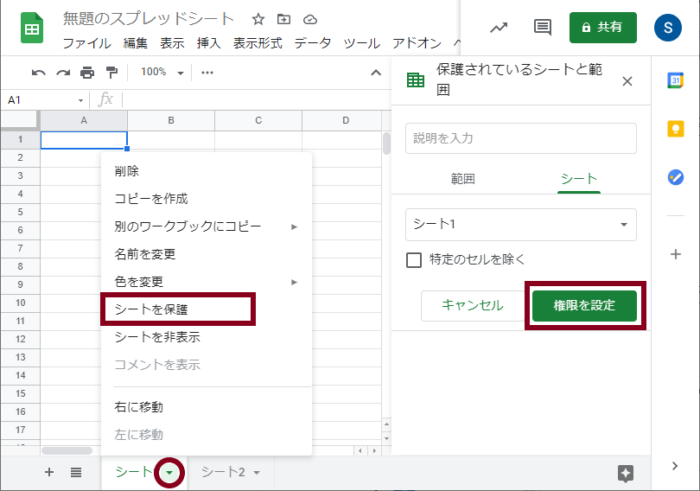This screenshot has width=700, height=491.
Task: Star the untitled spreadsheet
Action: [x=258, y=19]
